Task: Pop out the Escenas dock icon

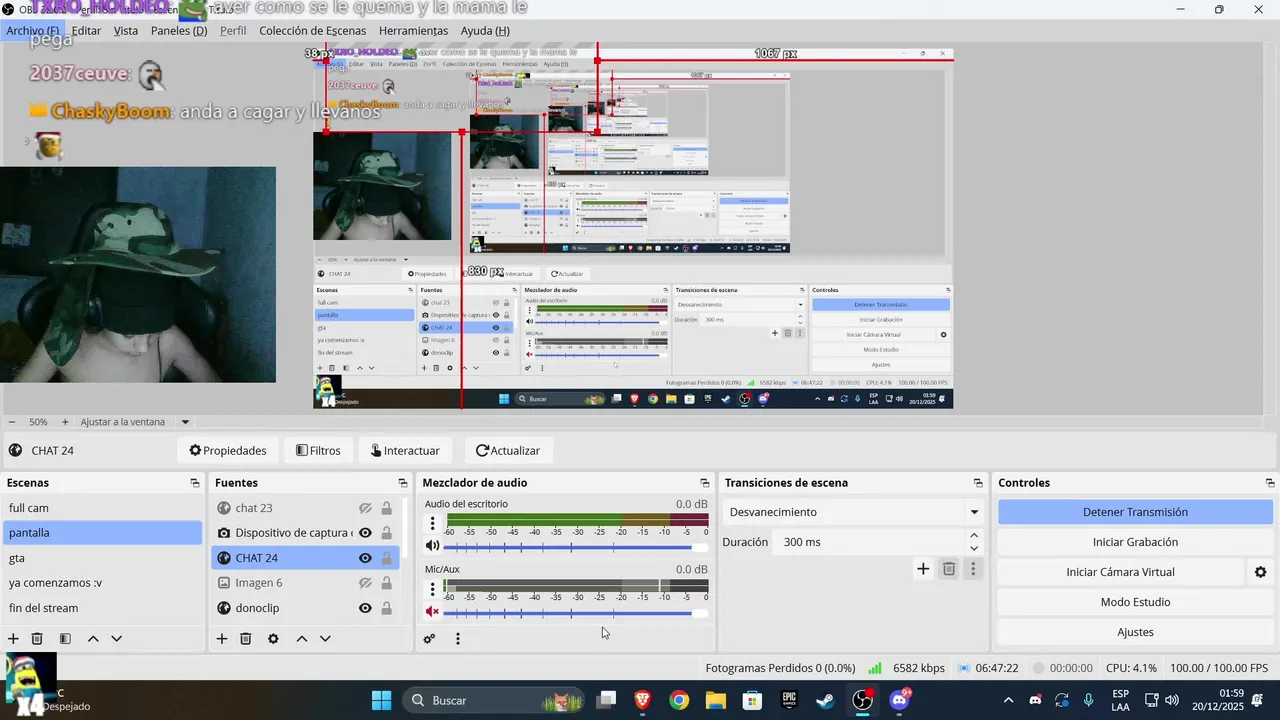Action: coord(195,483)
